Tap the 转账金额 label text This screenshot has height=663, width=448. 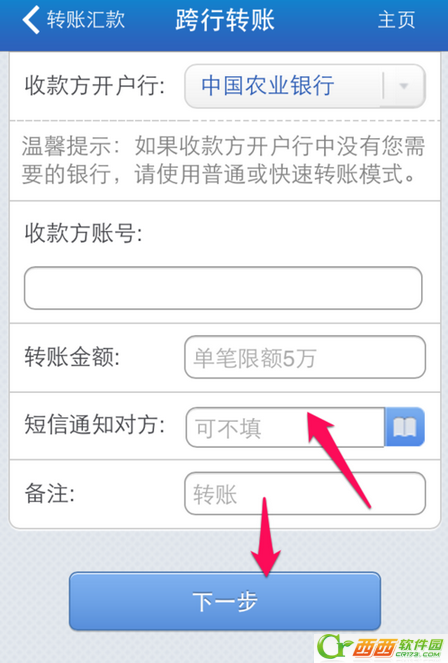click(72, 357)
